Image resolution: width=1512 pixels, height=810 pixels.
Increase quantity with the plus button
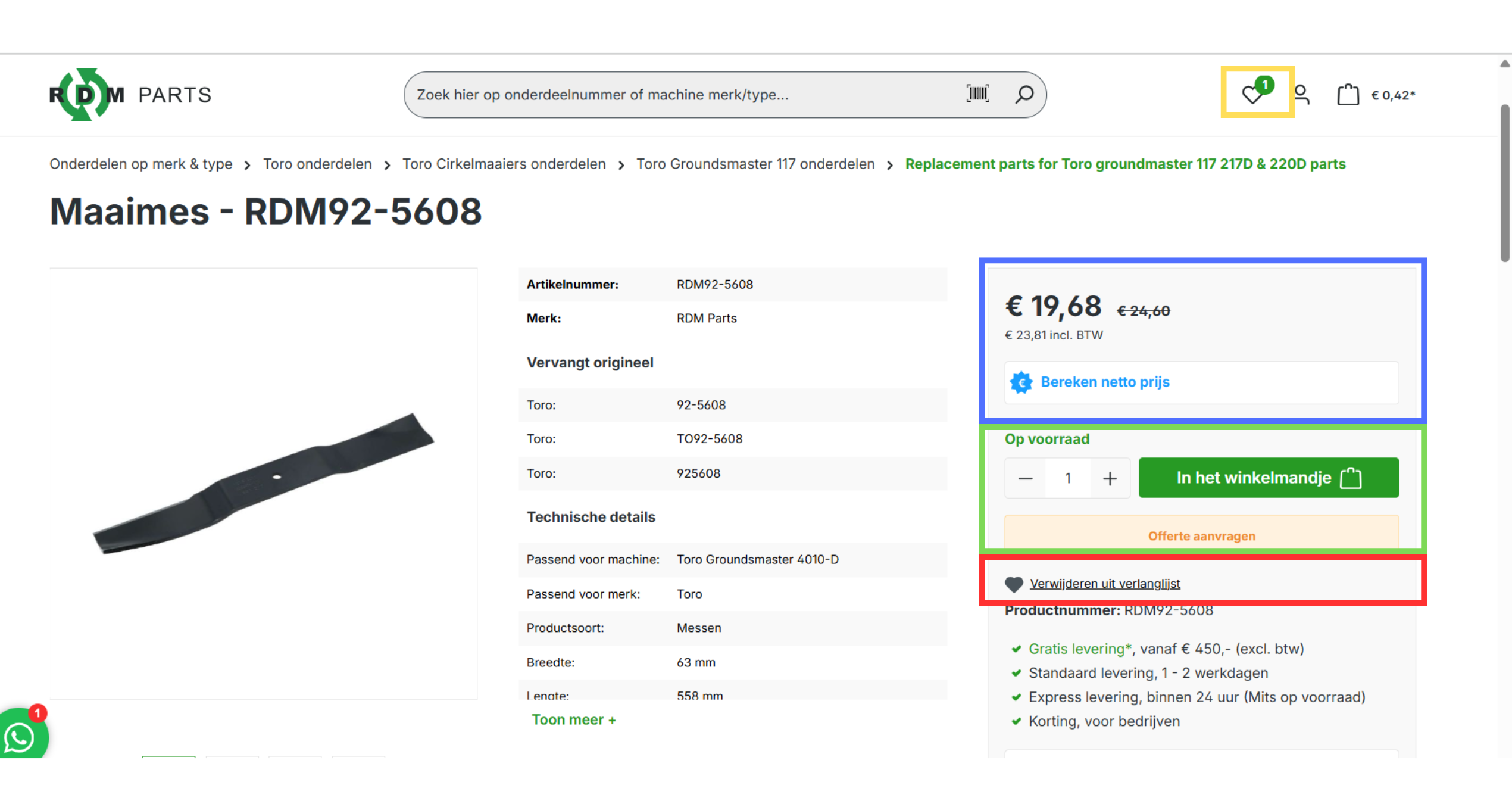1110,478
